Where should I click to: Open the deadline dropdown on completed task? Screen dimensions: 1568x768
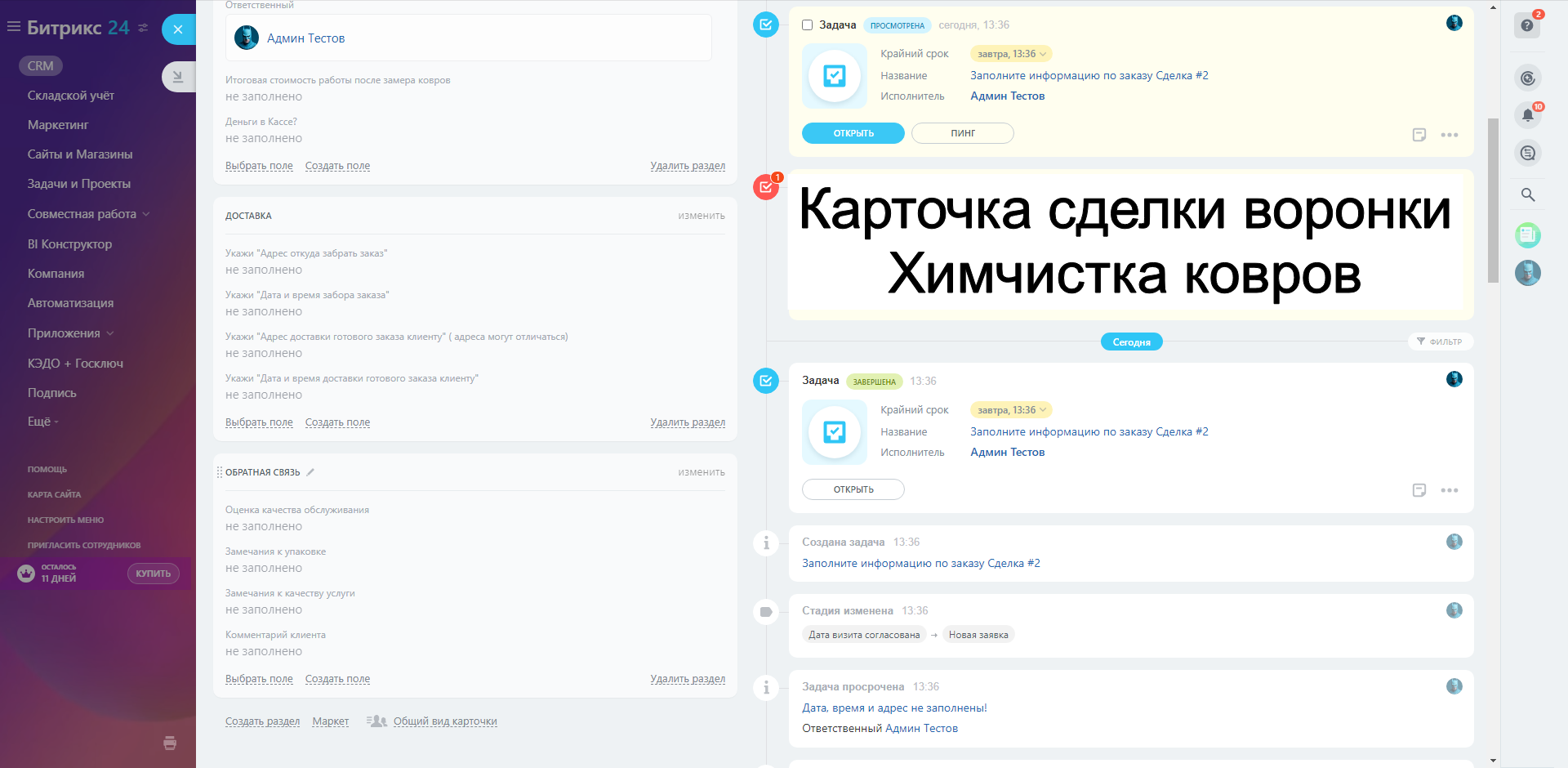click(1011, 410)
